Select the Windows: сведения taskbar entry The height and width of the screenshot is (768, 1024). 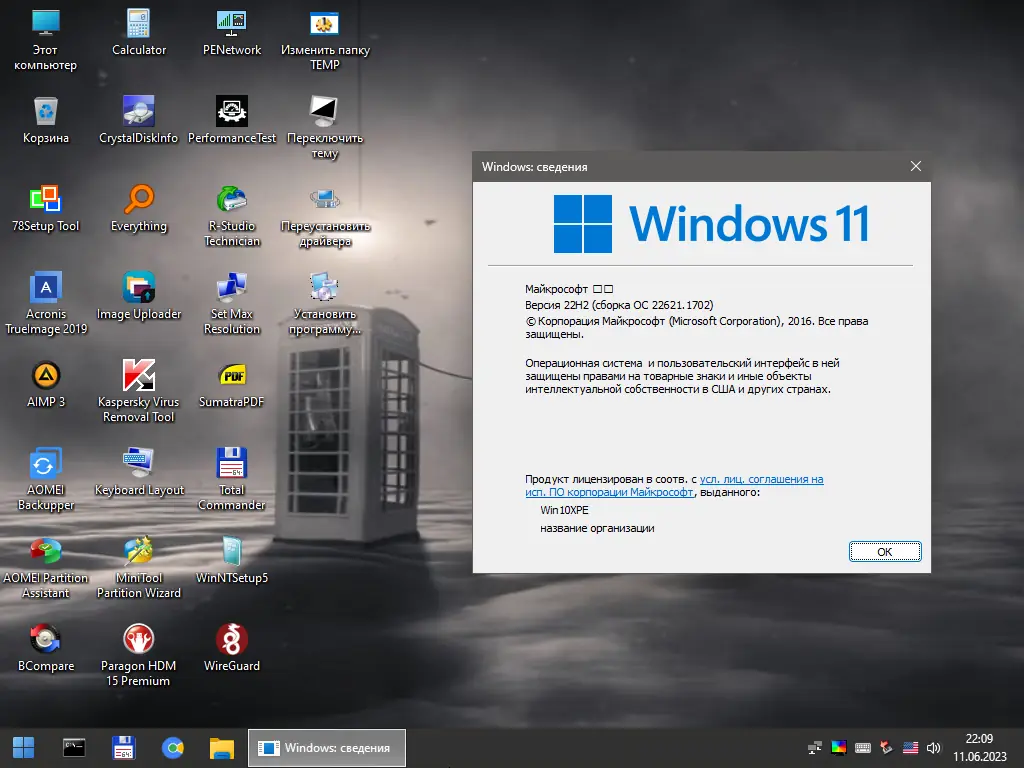(326, 747)
